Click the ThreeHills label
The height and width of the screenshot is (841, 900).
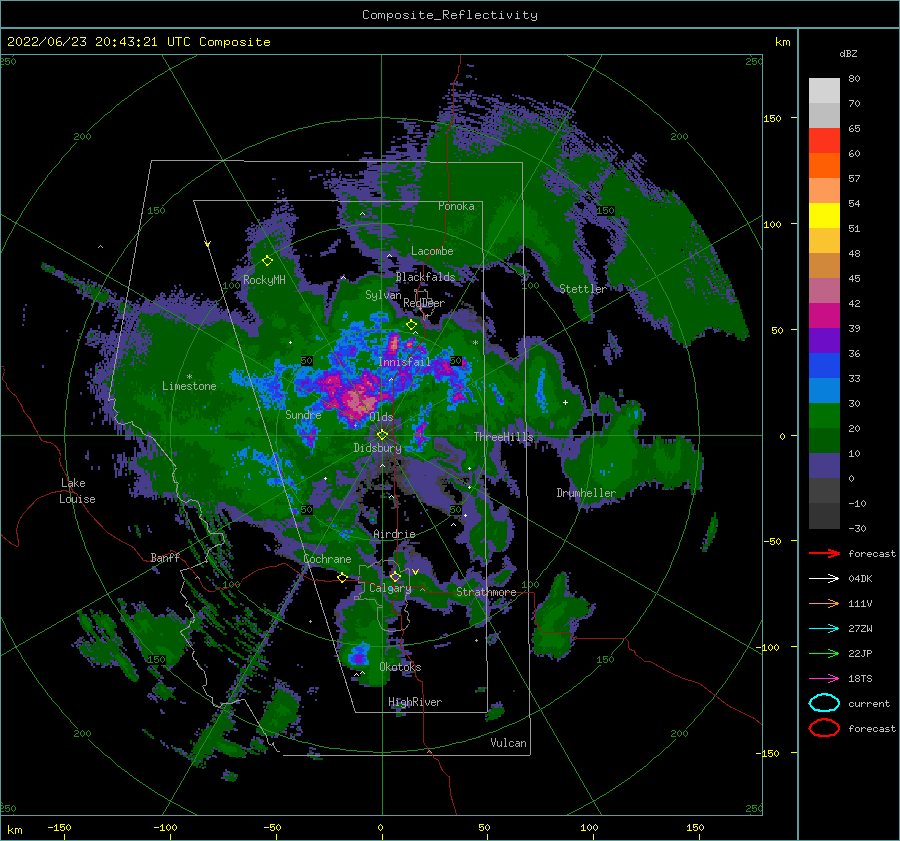(503, 437)
